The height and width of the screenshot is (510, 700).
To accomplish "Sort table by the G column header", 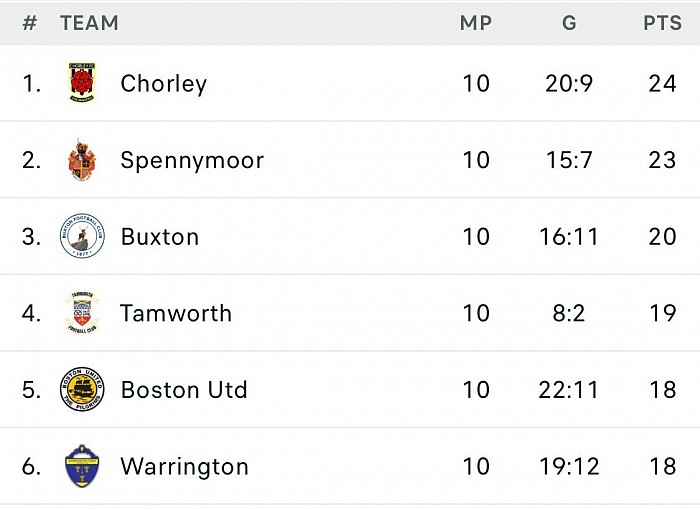I will coord(569,23).
